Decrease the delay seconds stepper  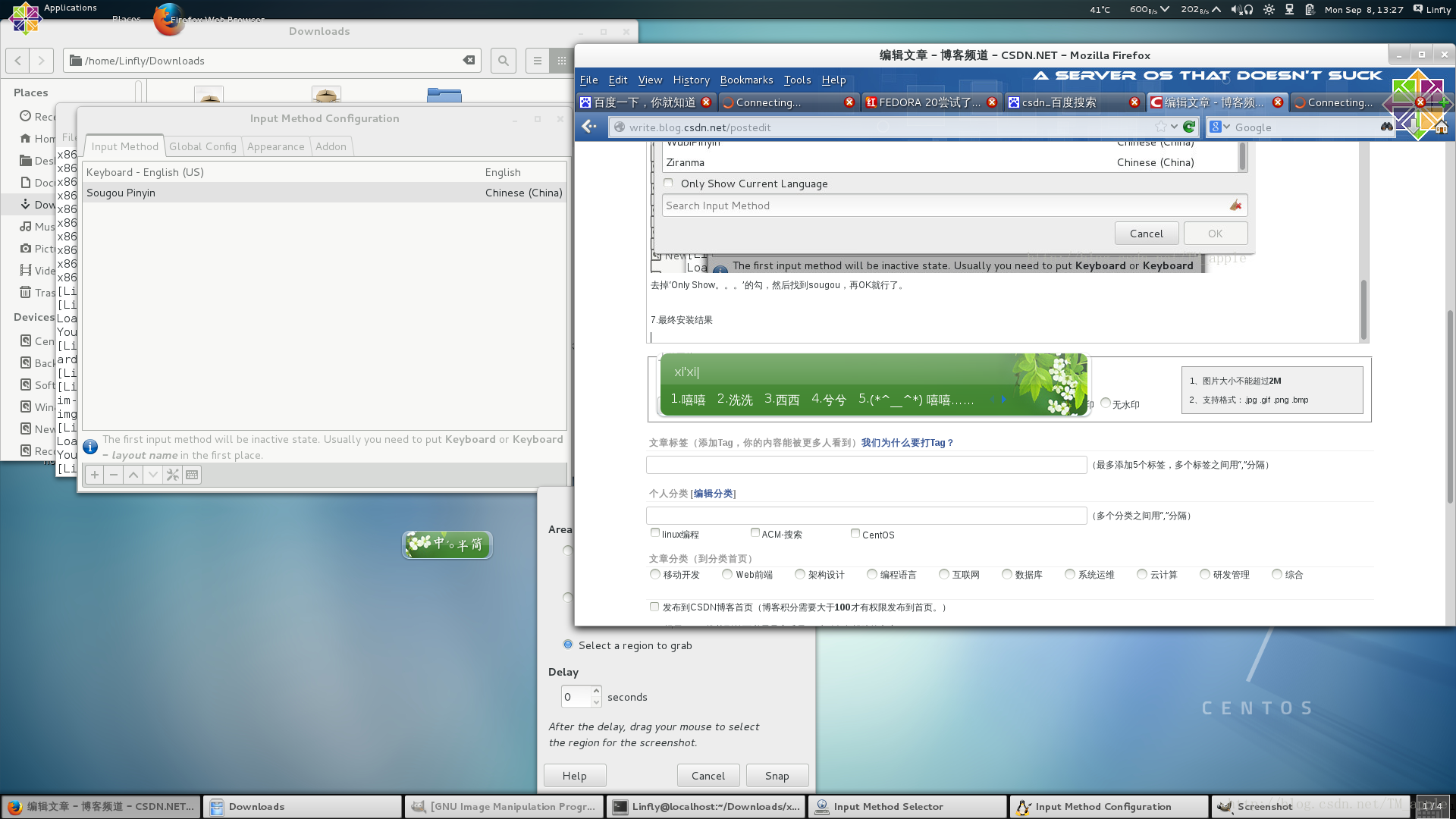click(x=597, y=702)
